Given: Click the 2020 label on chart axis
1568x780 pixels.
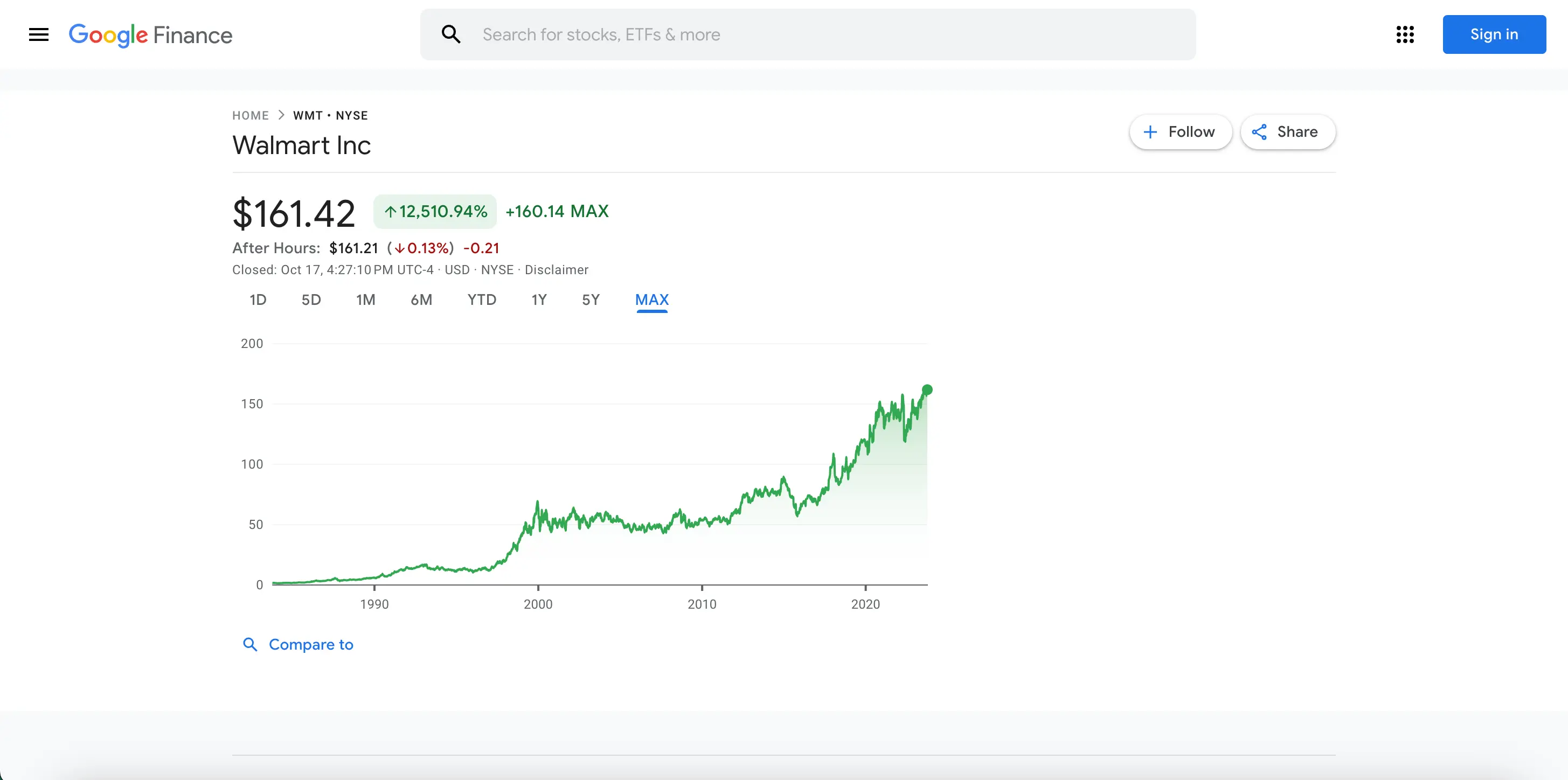Looking at the screenshot, I should tap(865, 604).
